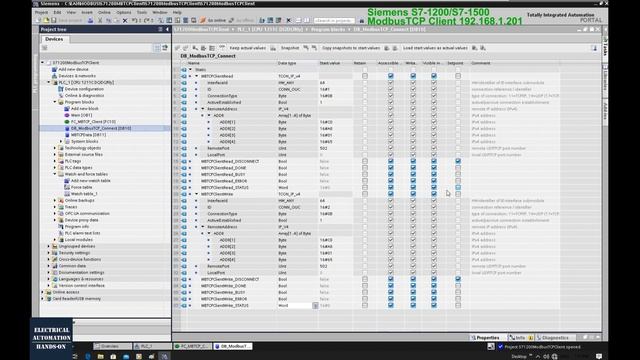Image resolution: width=640 pixels, height=360 pixels.
Task: Expand the PLC data types folder
Action: pos(55,167)
